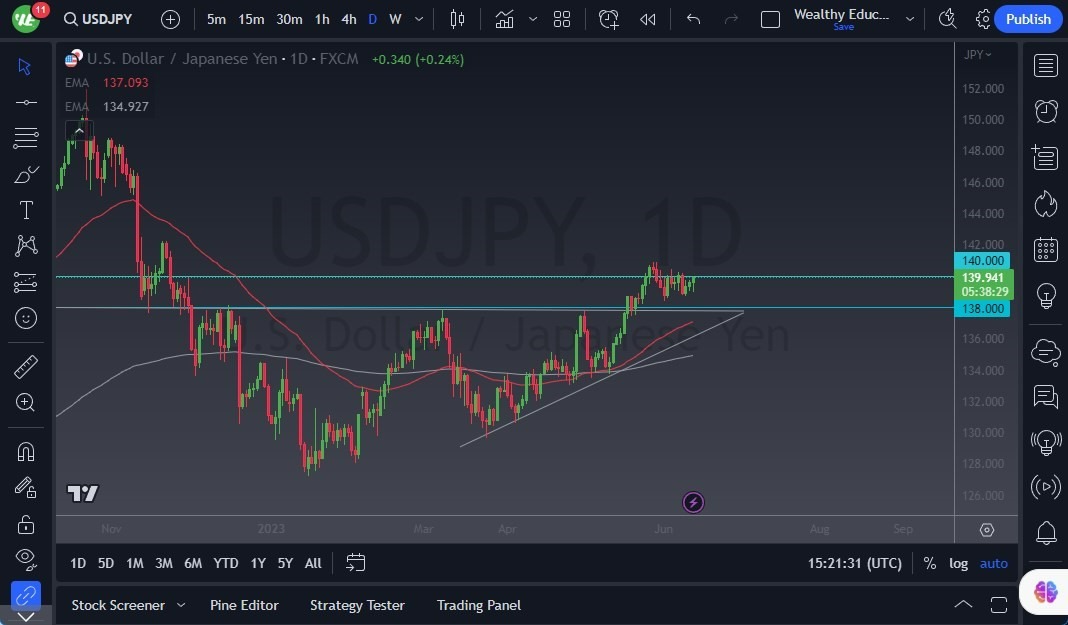Open the interval dropdown next to W

coord(418,18)
